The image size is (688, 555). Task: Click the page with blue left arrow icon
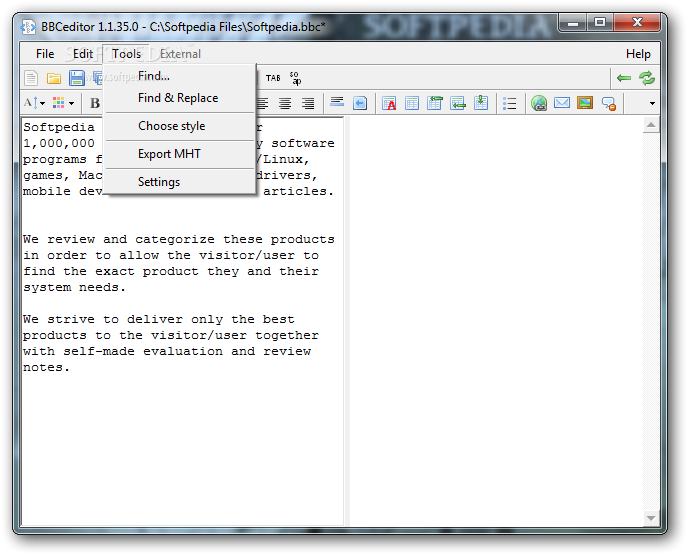360,103
